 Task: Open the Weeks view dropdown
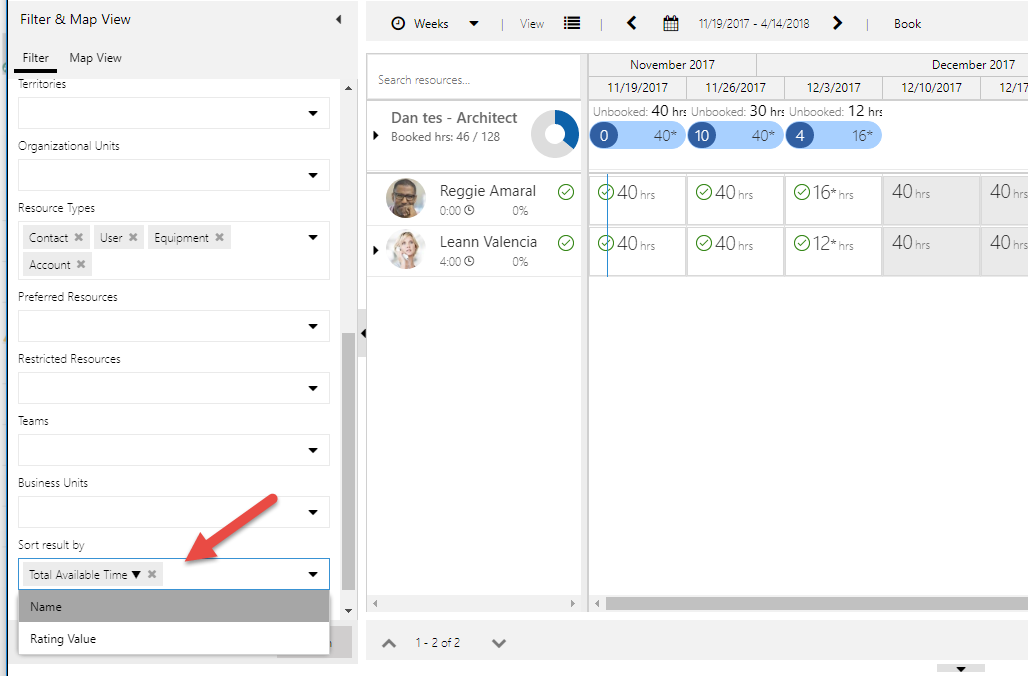[474, 24]
